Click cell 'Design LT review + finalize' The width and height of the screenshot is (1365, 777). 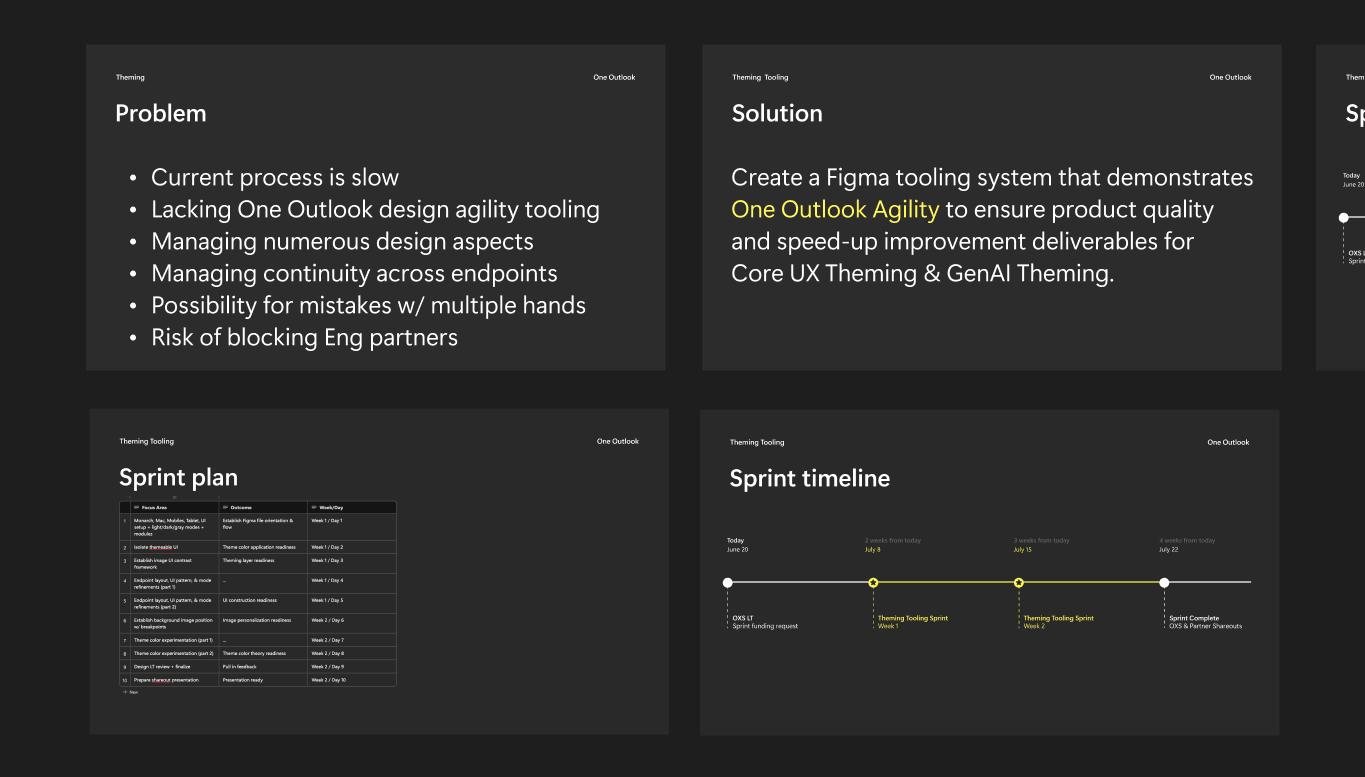coord(175,666)
